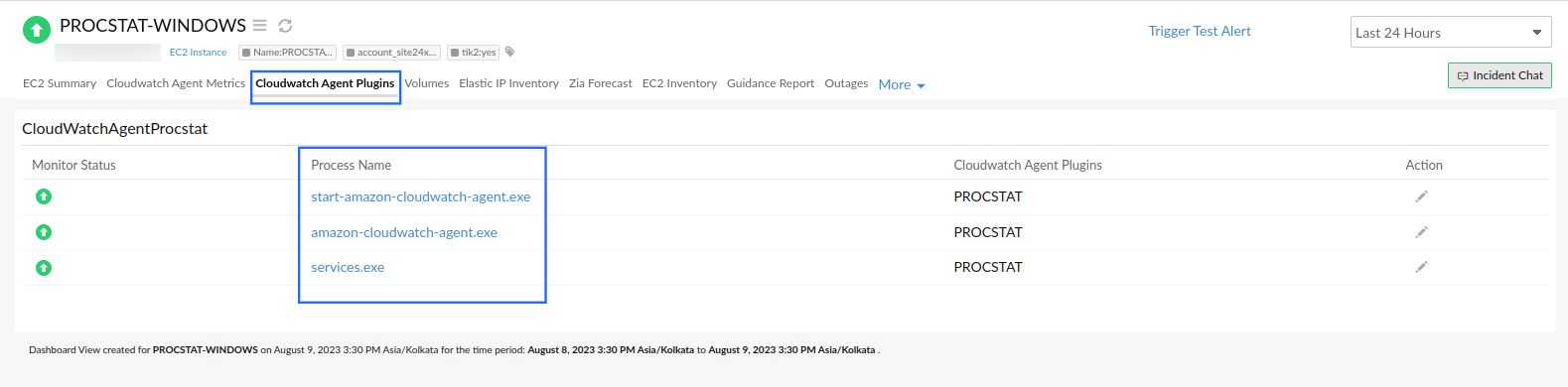
Task: Expand the More tabs dropdown
Action: point(902,85)
